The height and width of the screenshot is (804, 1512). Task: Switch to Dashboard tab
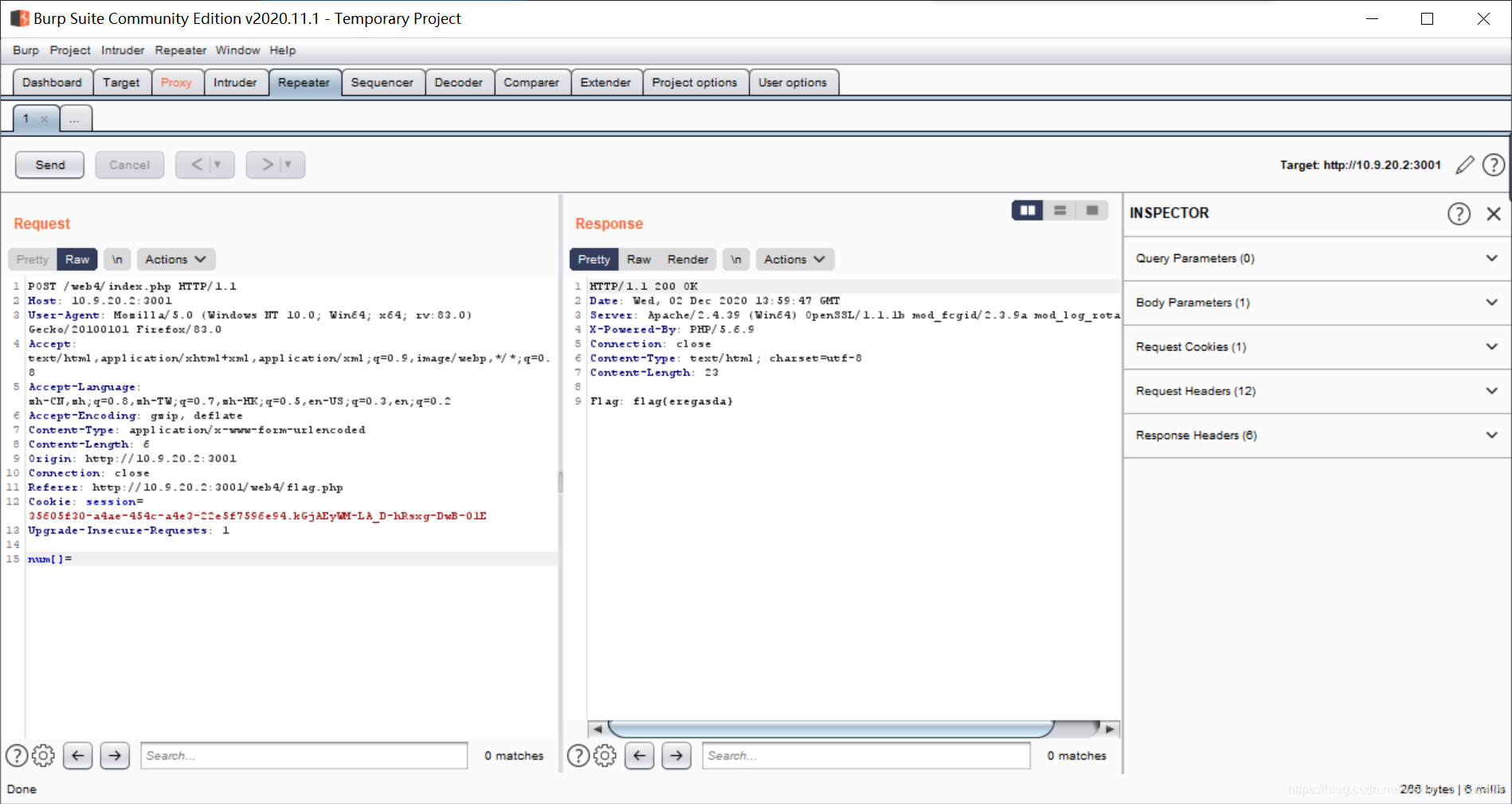pos(53,82)
